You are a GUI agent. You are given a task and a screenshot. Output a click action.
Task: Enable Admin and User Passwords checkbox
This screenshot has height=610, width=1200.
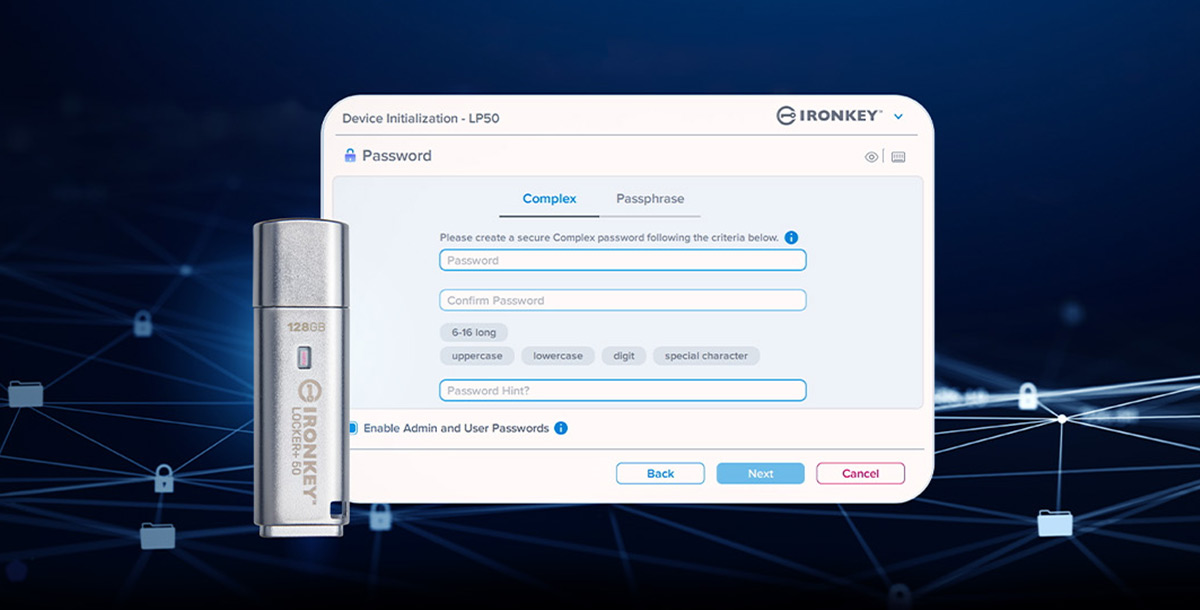[352, 428]
